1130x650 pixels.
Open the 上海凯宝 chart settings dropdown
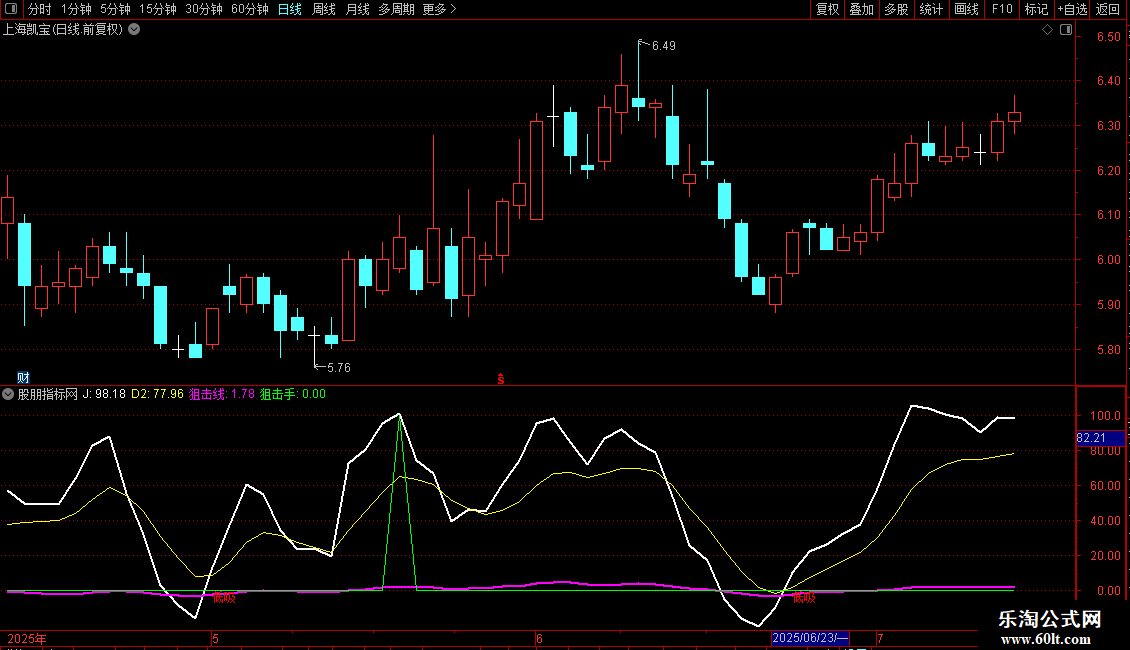tap(134, 30)
